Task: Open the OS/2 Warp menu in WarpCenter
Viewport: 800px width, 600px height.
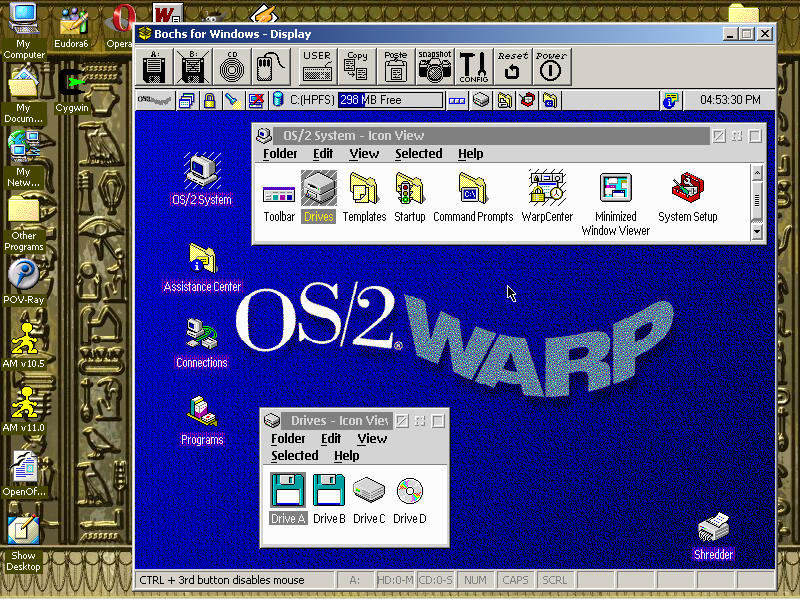Action: tap(155, 100)
